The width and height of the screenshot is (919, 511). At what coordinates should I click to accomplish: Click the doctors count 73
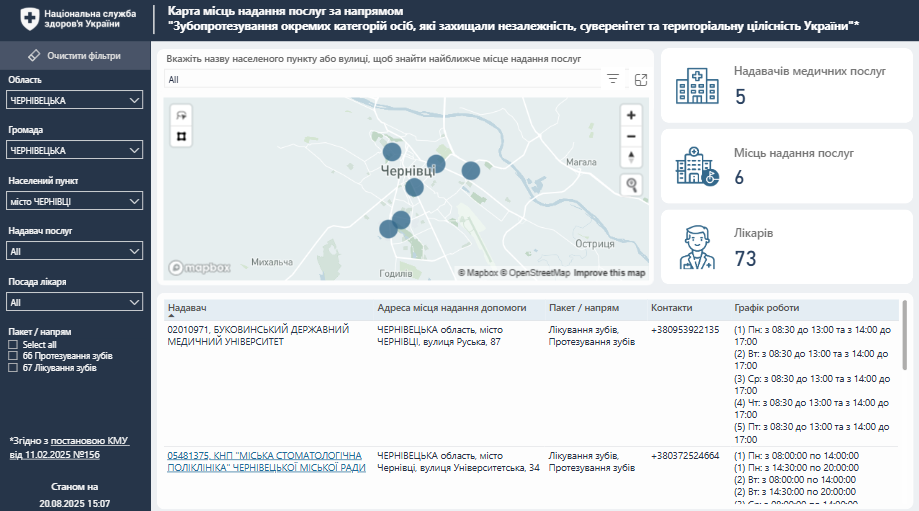pyautogui.click(x=746, y=258)
